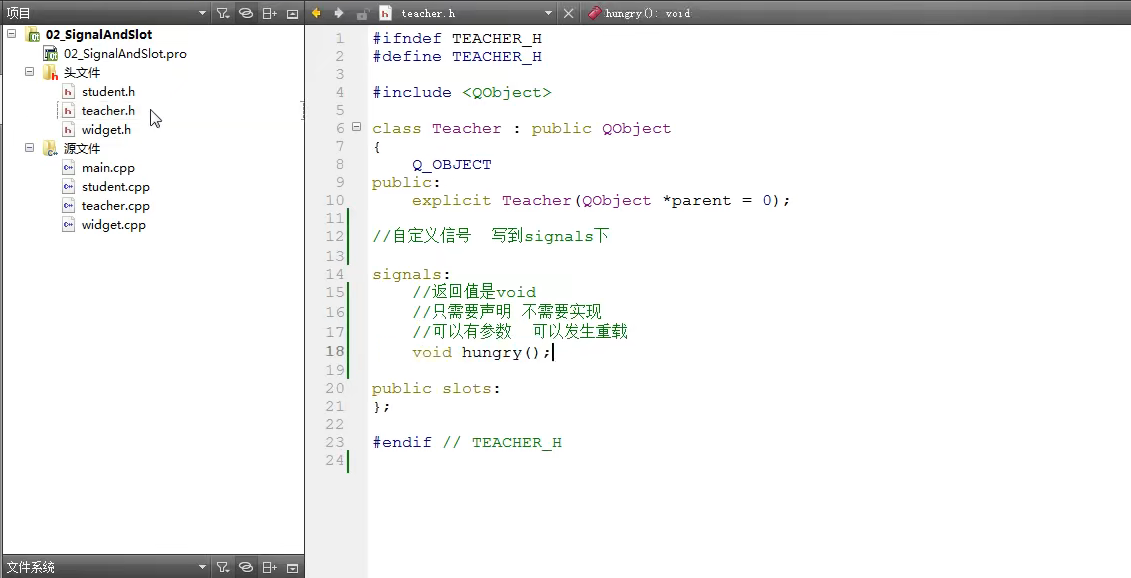Click '#endif // TEACHER_H' line
Screen dimensions: 1131x578
click(467, 442)
